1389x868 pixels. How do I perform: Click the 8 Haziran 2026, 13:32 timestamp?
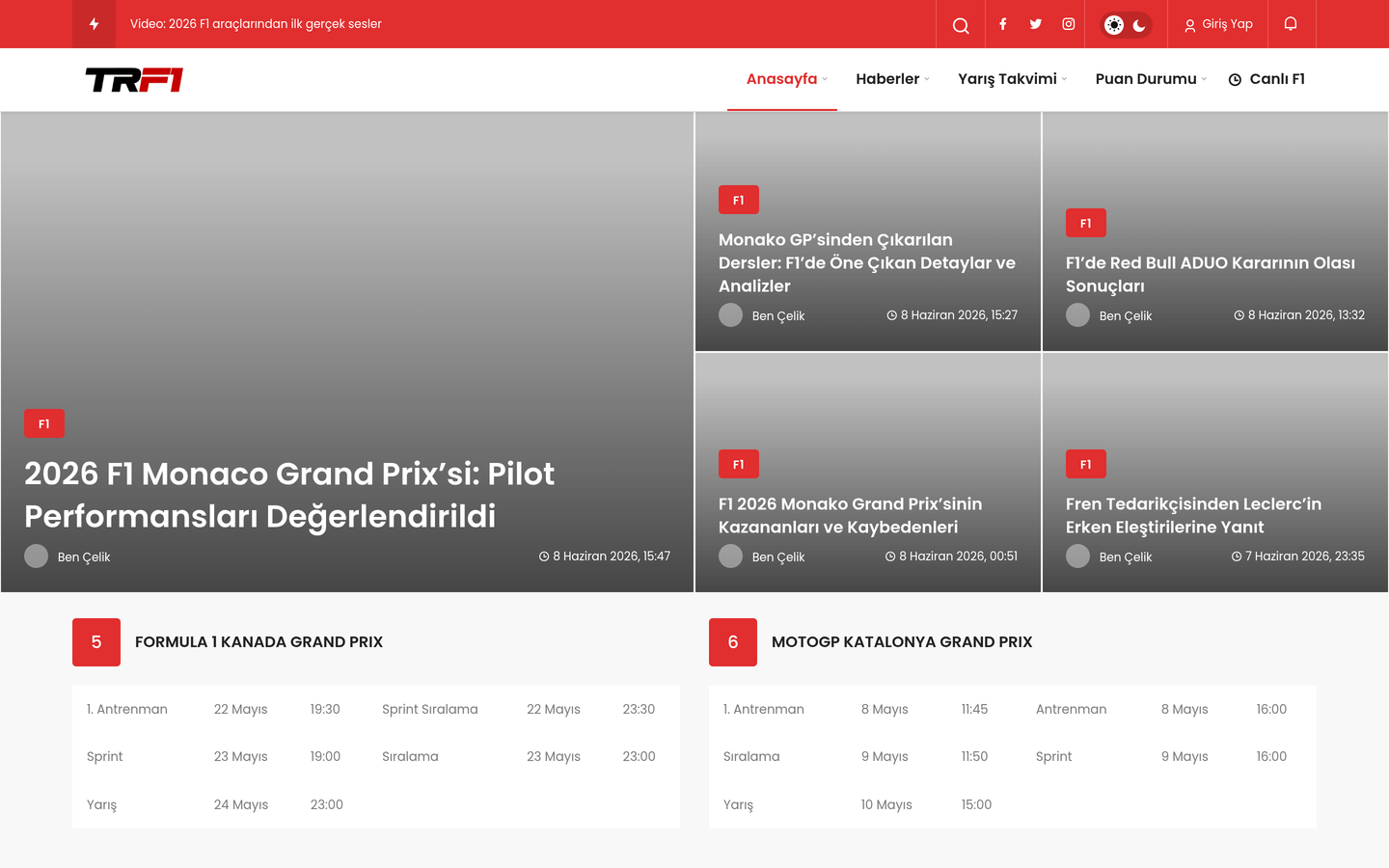pyautogui.click(x=1299, y=315)
